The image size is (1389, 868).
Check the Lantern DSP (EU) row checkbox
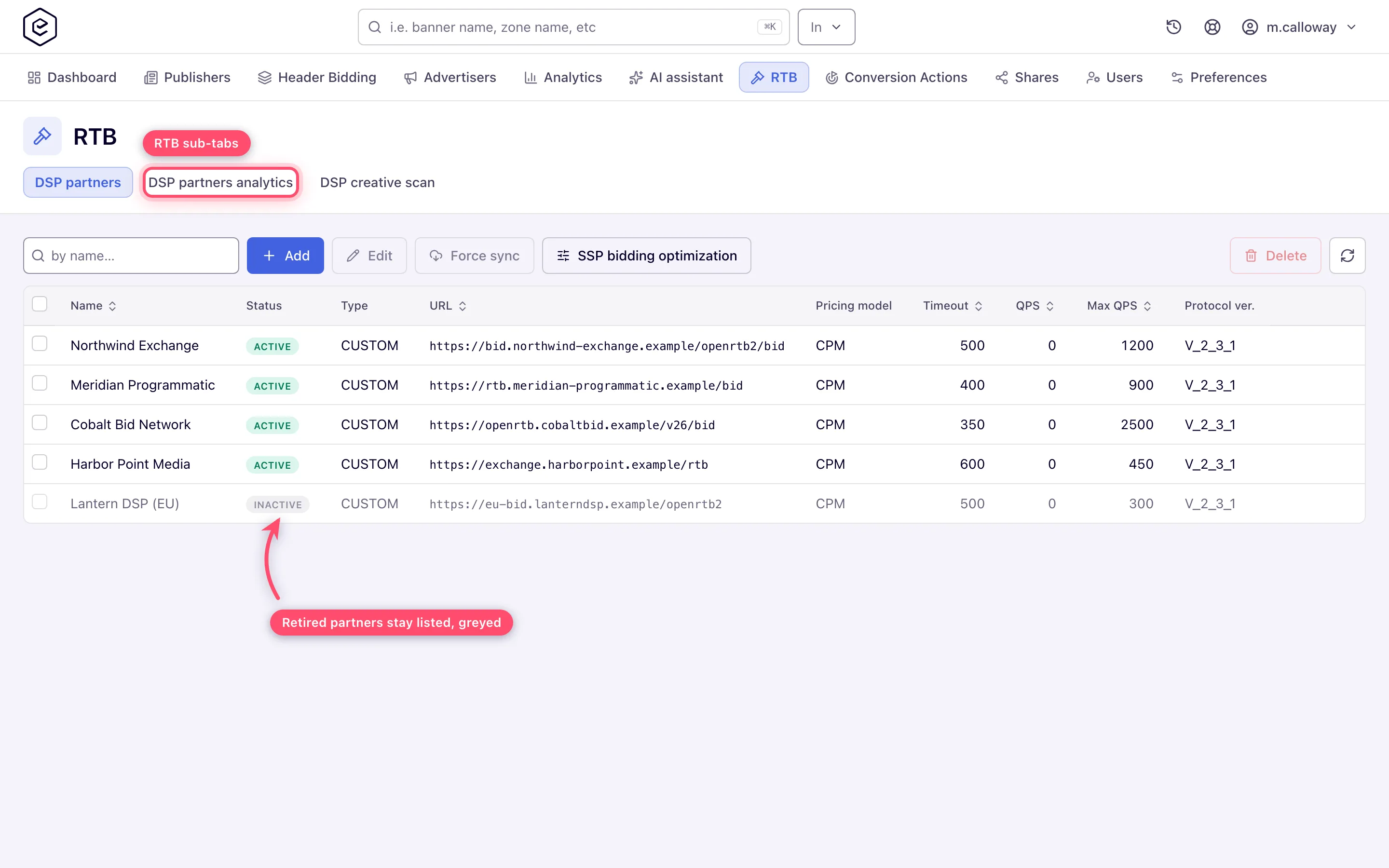click(40, 502)
